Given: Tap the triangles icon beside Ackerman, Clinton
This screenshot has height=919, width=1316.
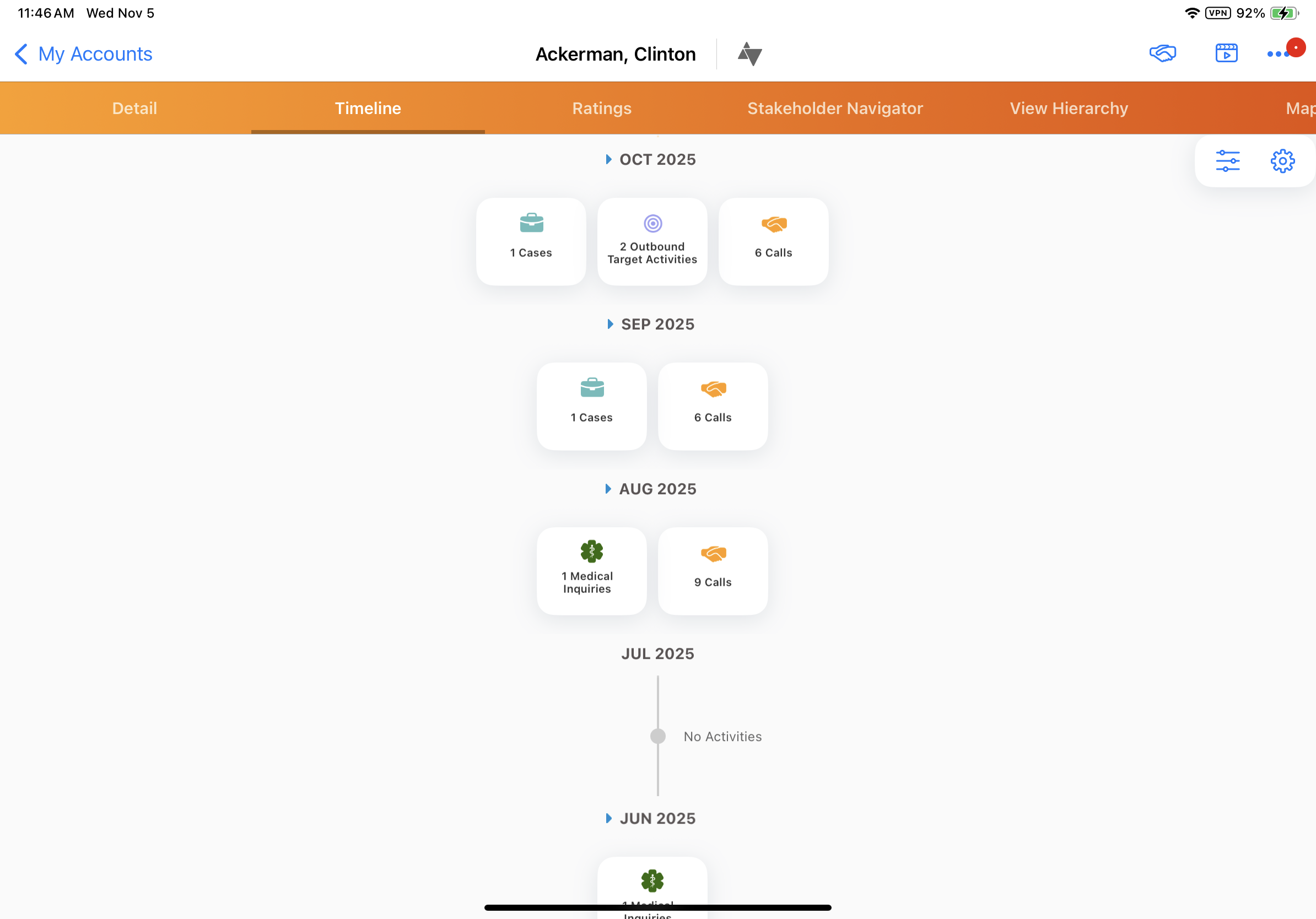Looking at the screenshot, I should tap(749, 54).
